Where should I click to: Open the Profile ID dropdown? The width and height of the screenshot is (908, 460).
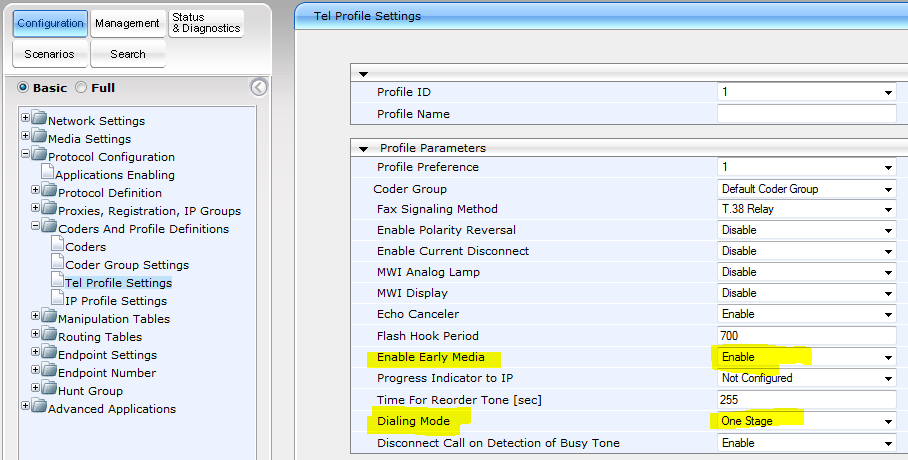click(x=807, y=92)
